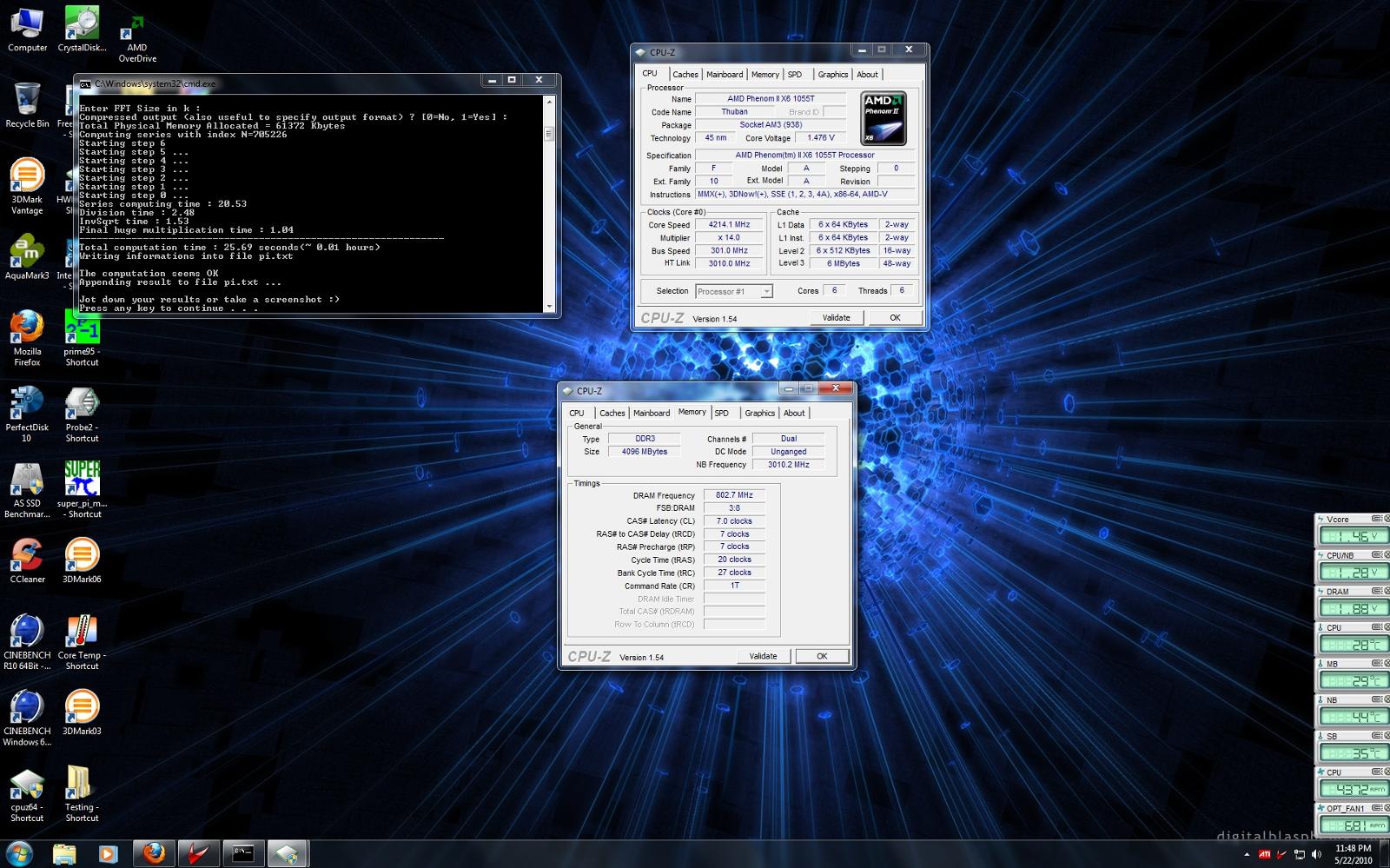Click Validate in top CPU-Z window
1390x868 pixels.
tap(837, 318)
